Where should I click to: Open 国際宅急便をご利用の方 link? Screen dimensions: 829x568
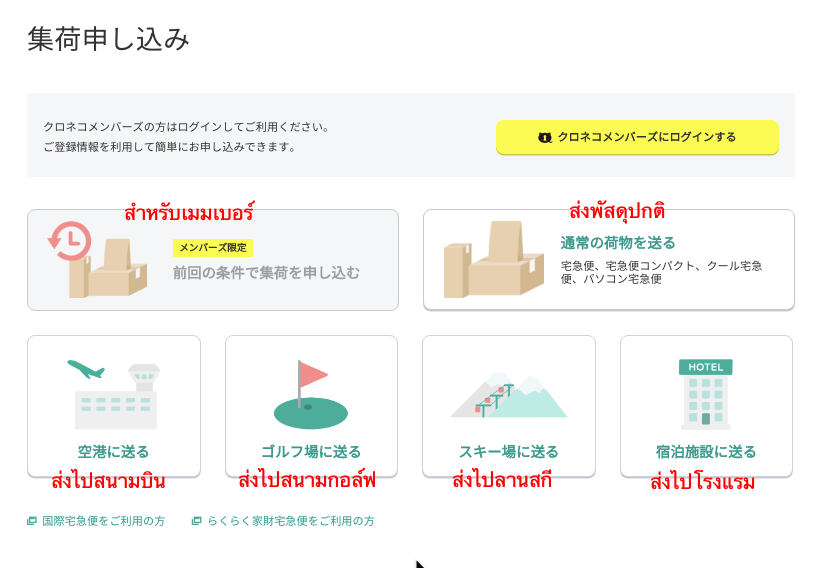104,521
